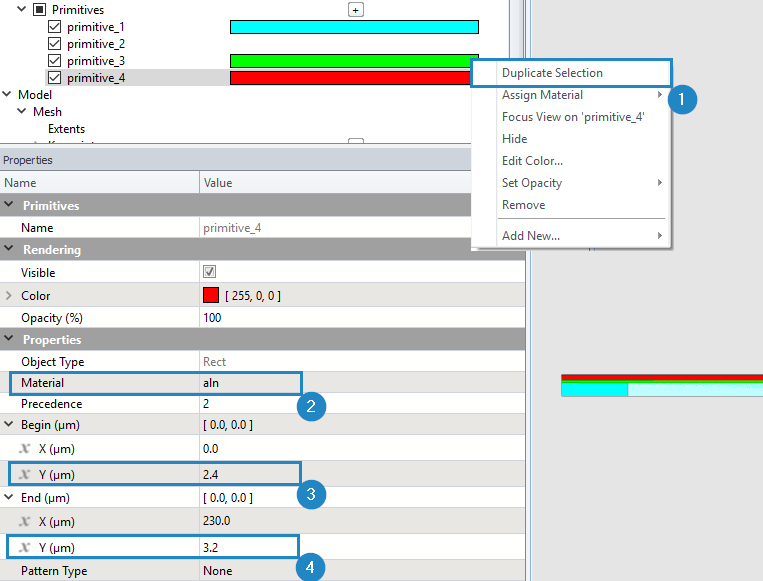Viewport: 763px width, 581px height.
Task: Uncheck the primitive_2 checkbox
Action: 54,44
